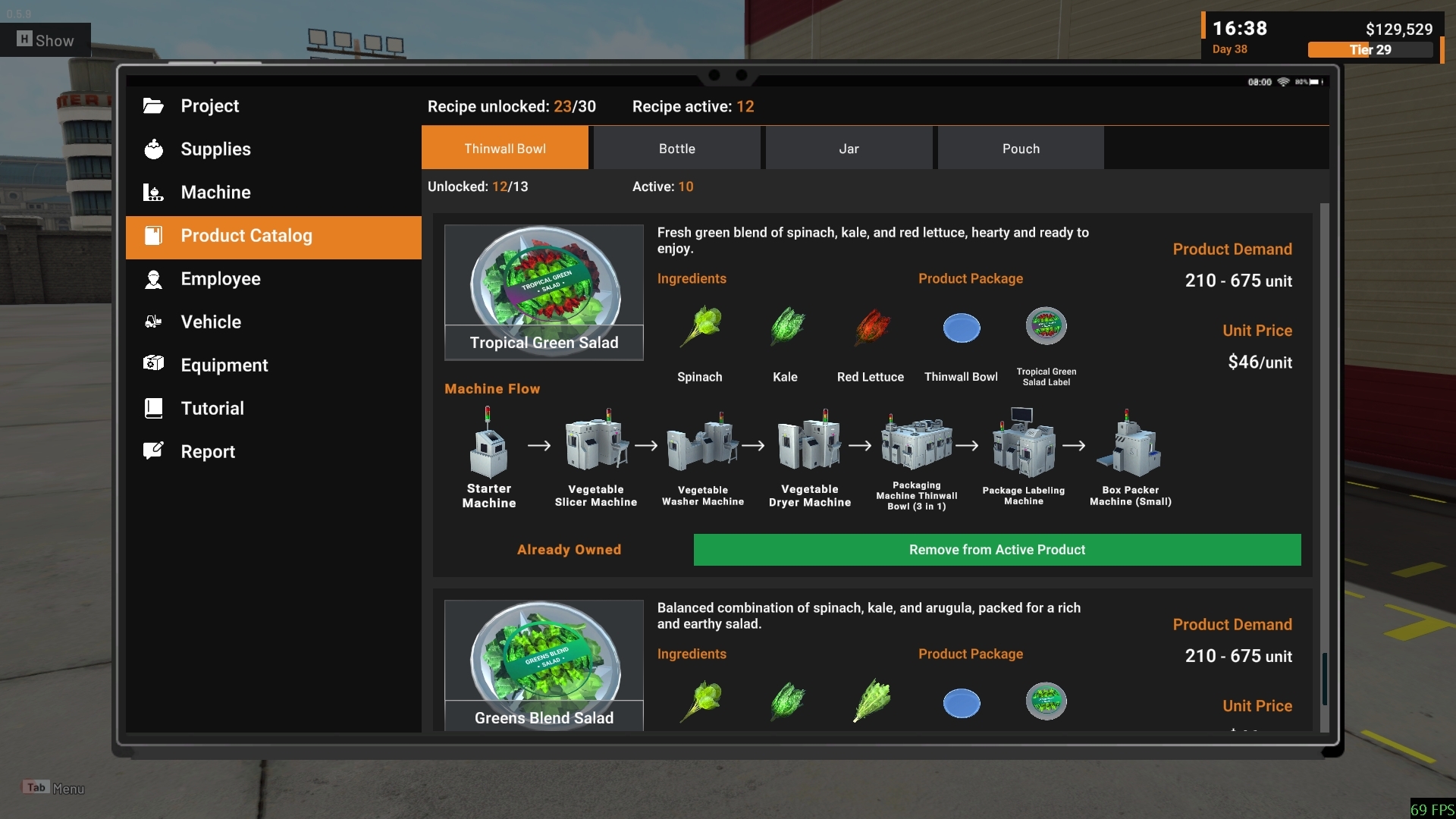Click the Tropical Green Salad Label icon

1046,327
